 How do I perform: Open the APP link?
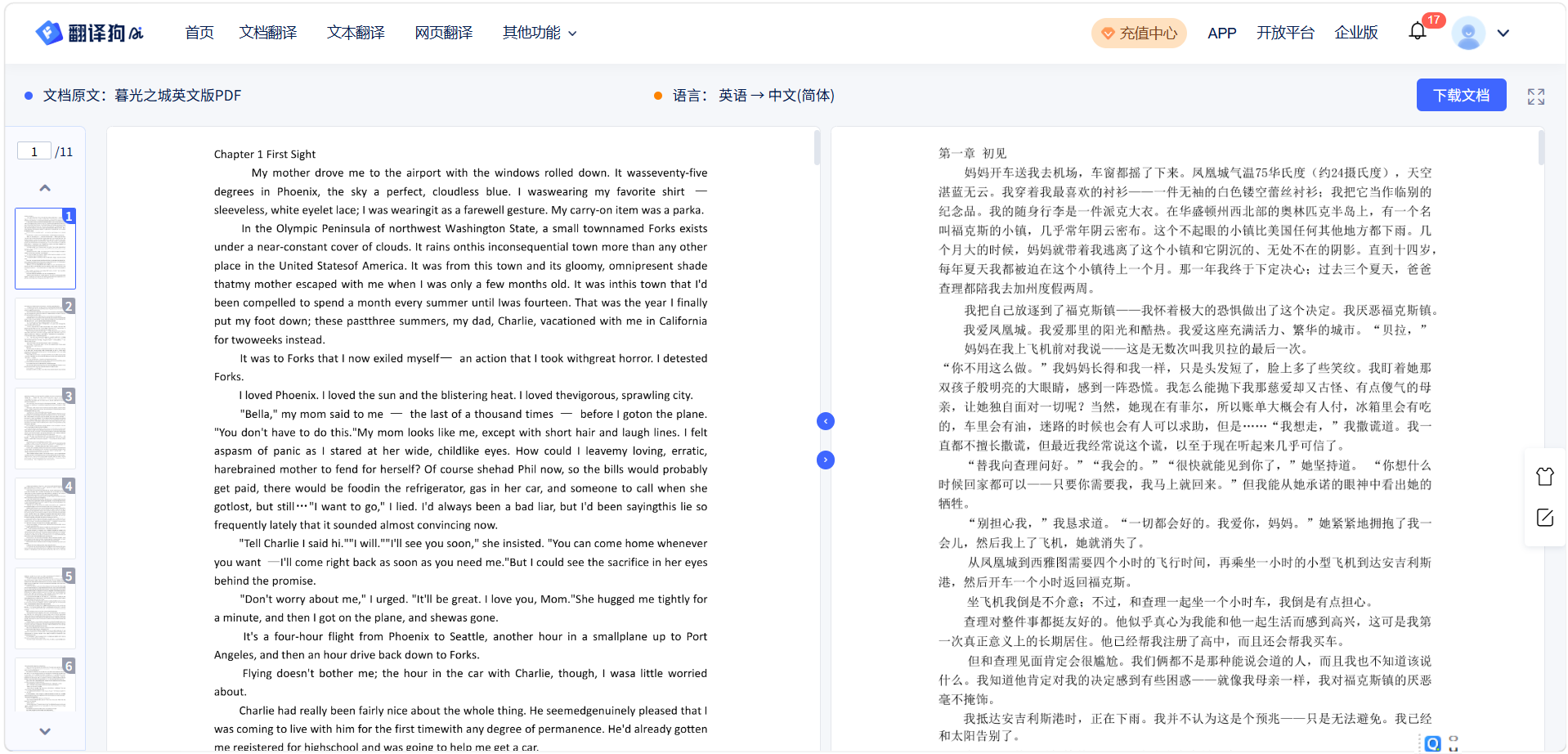coord(1221,33)
